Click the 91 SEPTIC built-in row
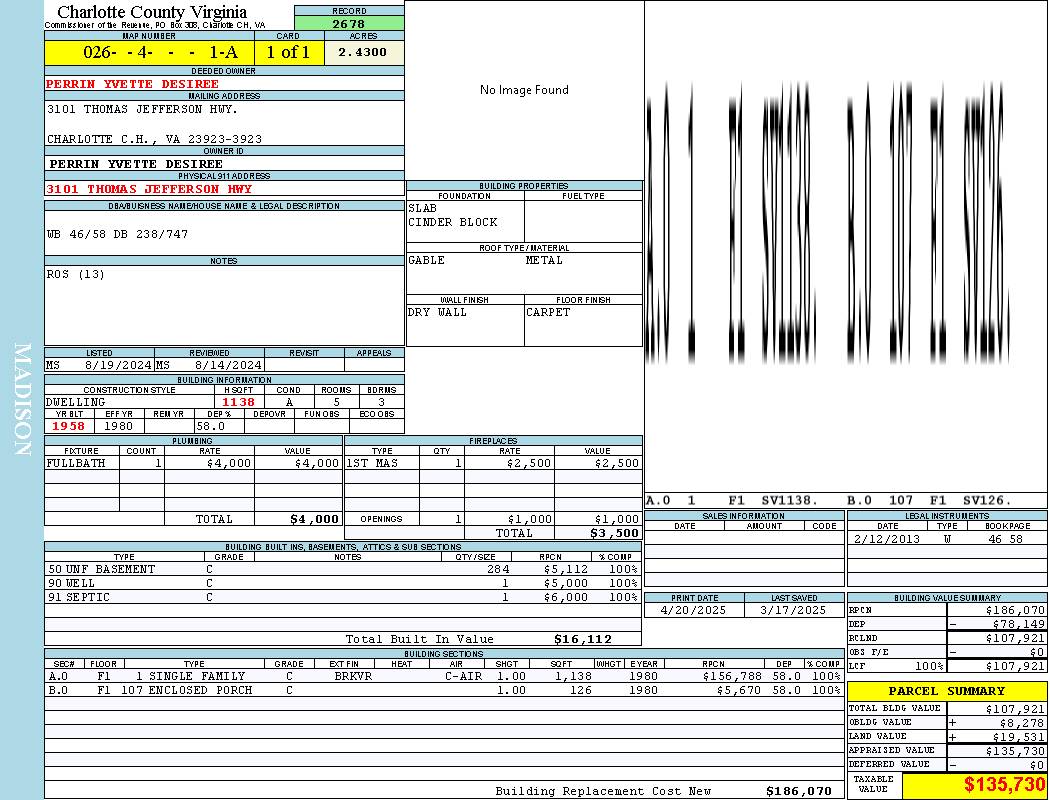Viewport: 1050px width, 800px height. 343,597
